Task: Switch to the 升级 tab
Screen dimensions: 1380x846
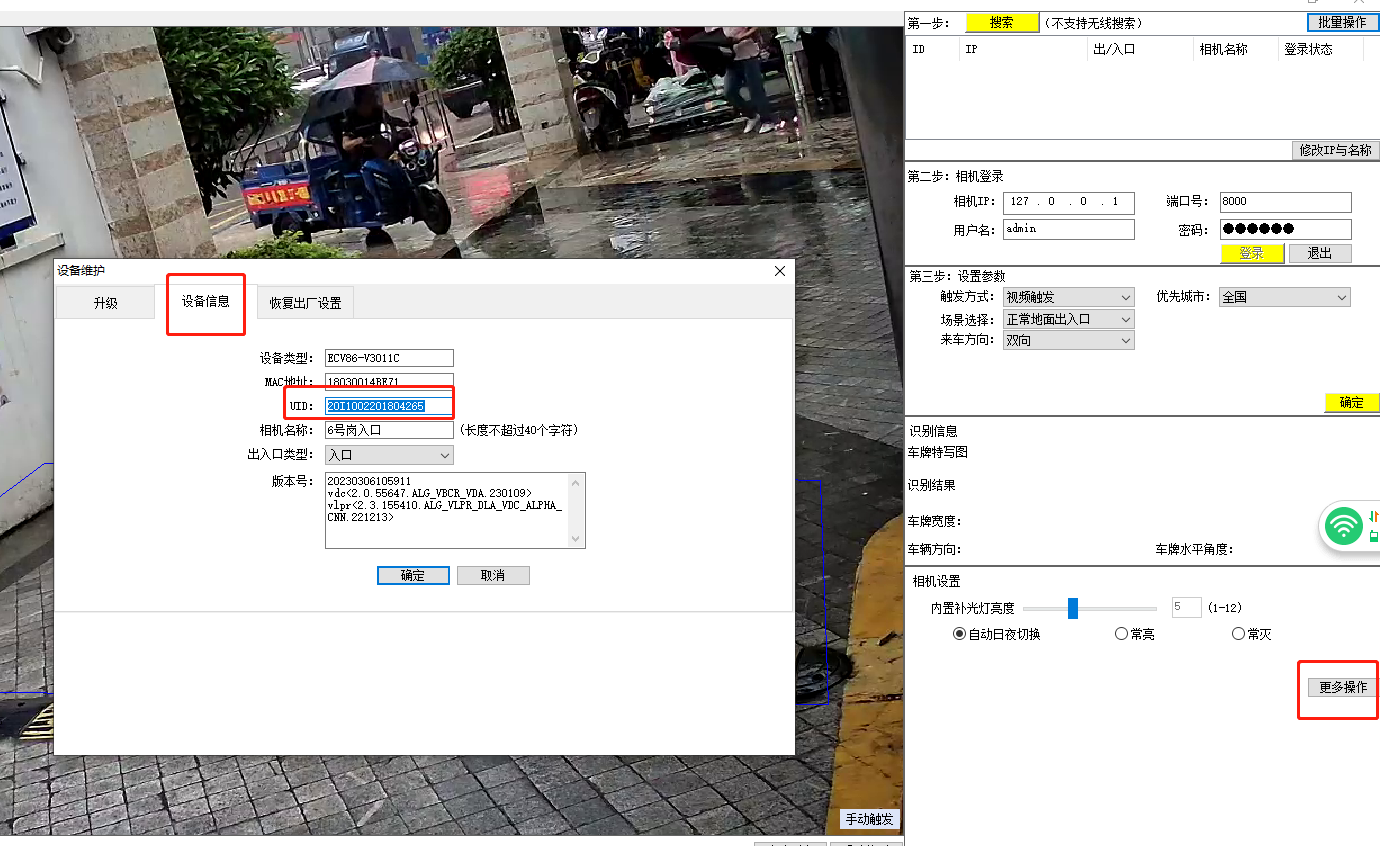Action: 105,303
